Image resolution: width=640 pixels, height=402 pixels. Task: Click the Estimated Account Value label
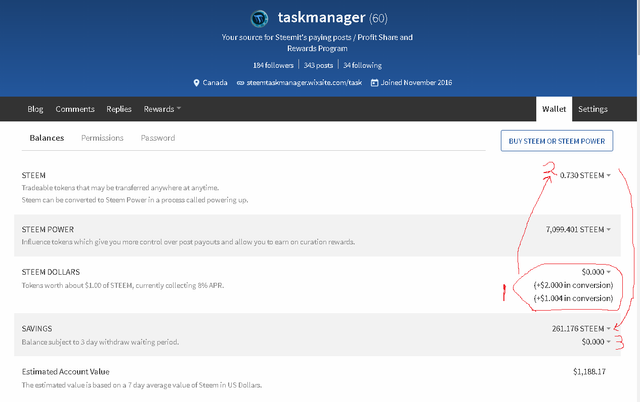(x=65, y=372)
